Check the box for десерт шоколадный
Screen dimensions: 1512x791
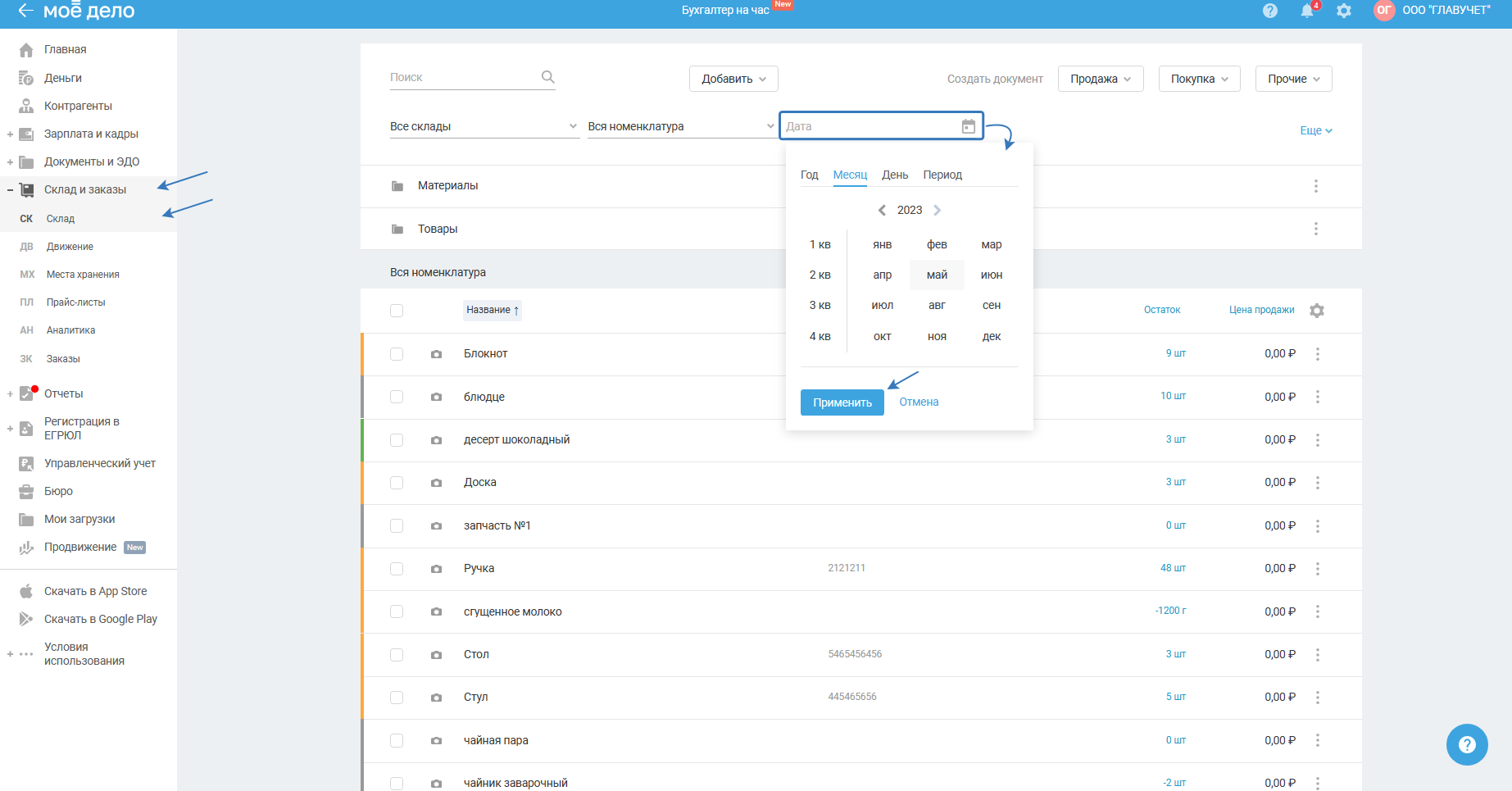[397, 440]
